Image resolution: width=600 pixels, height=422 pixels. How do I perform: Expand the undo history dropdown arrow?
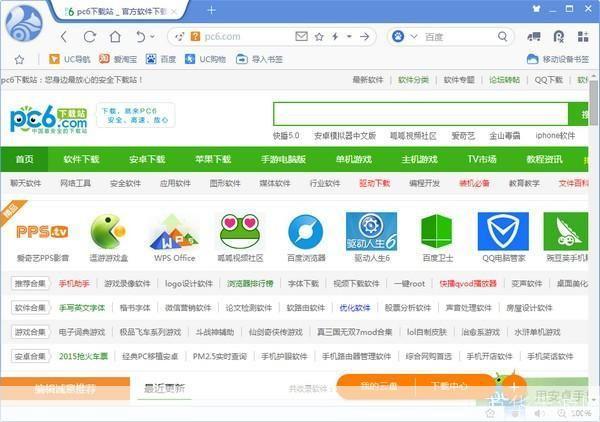(152, 37)
